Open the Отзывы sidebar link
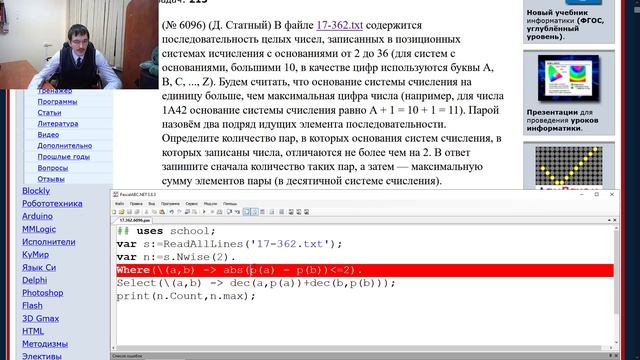 click(51, 179)
